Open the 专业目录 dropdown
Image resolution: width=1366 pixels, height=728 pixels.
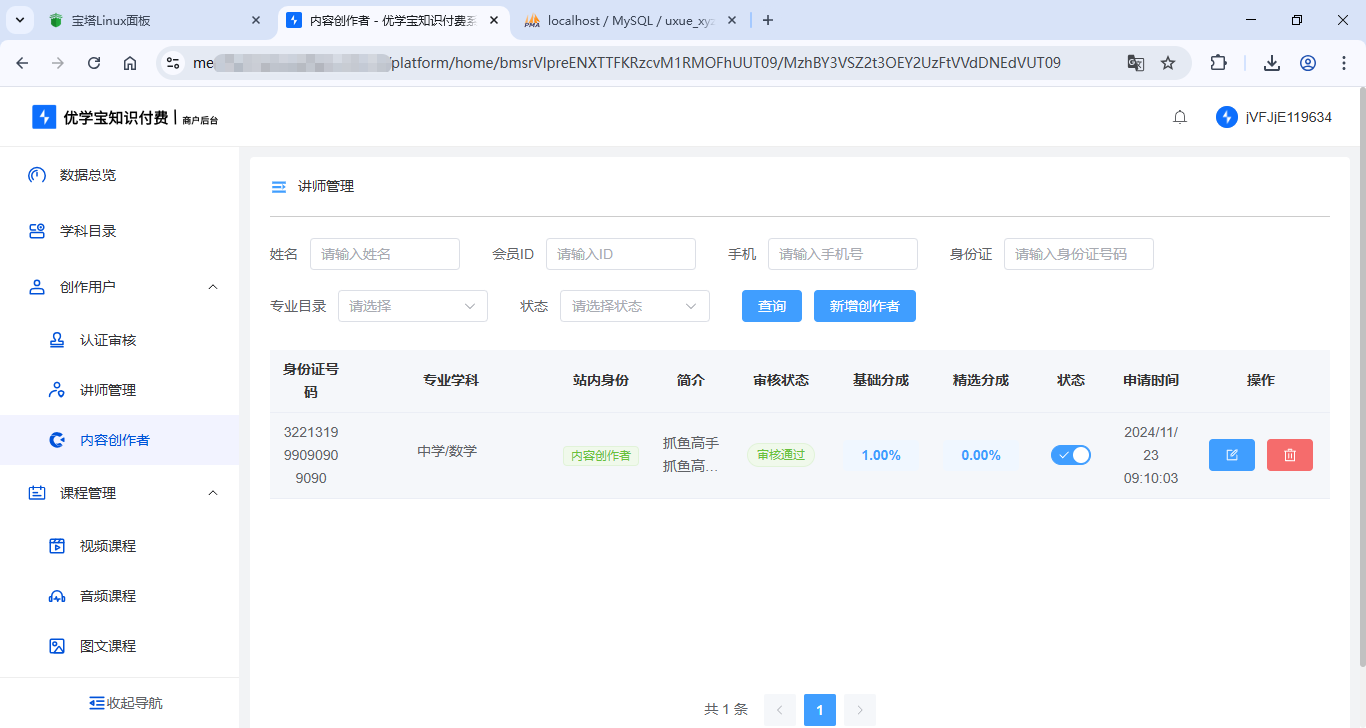(412, 306)
